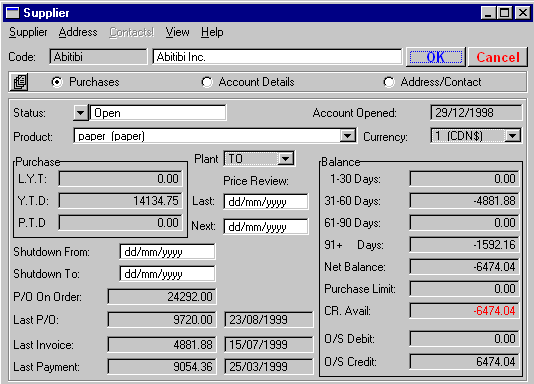Click the O/S Debit value field
The image size is (534, 384).
pyautogui.click(x=464, y=339)
